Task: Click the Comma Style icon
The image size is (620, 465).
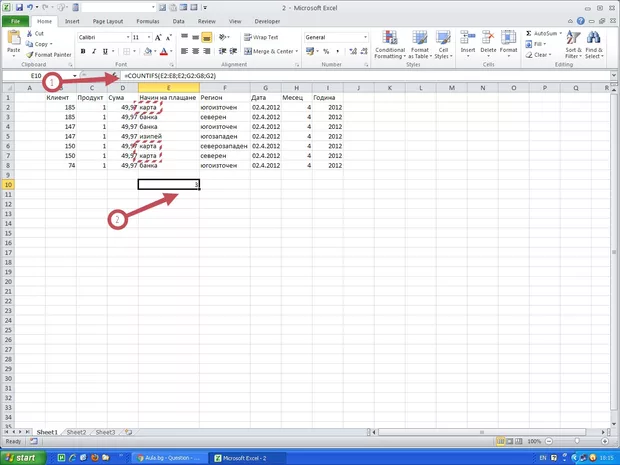Action: coord(337,51)
